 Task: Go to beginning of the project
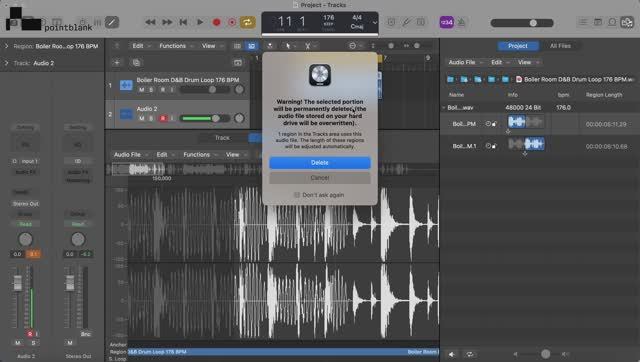tap(183, 22)
